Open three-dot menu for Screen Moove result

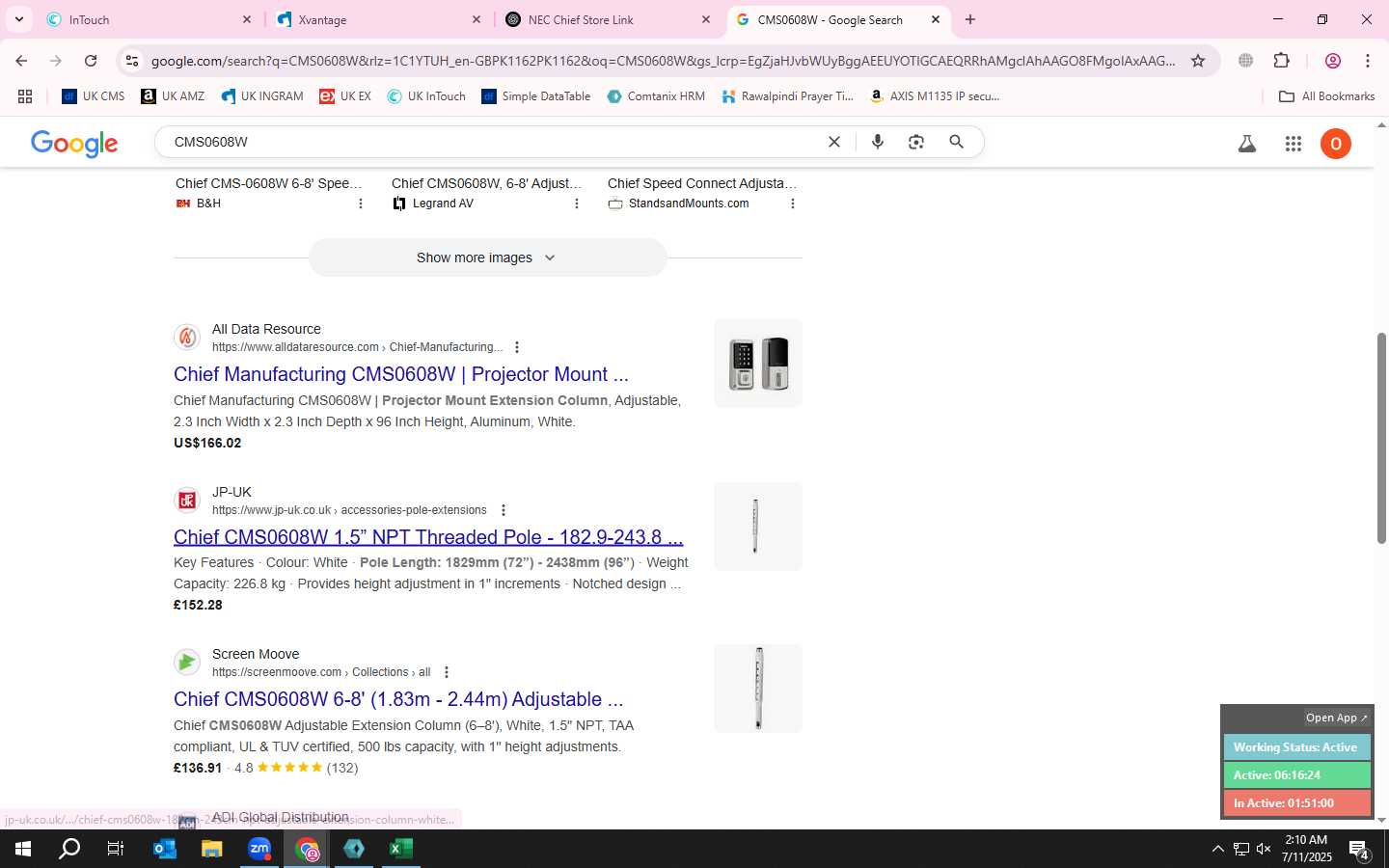click(446, 672)
